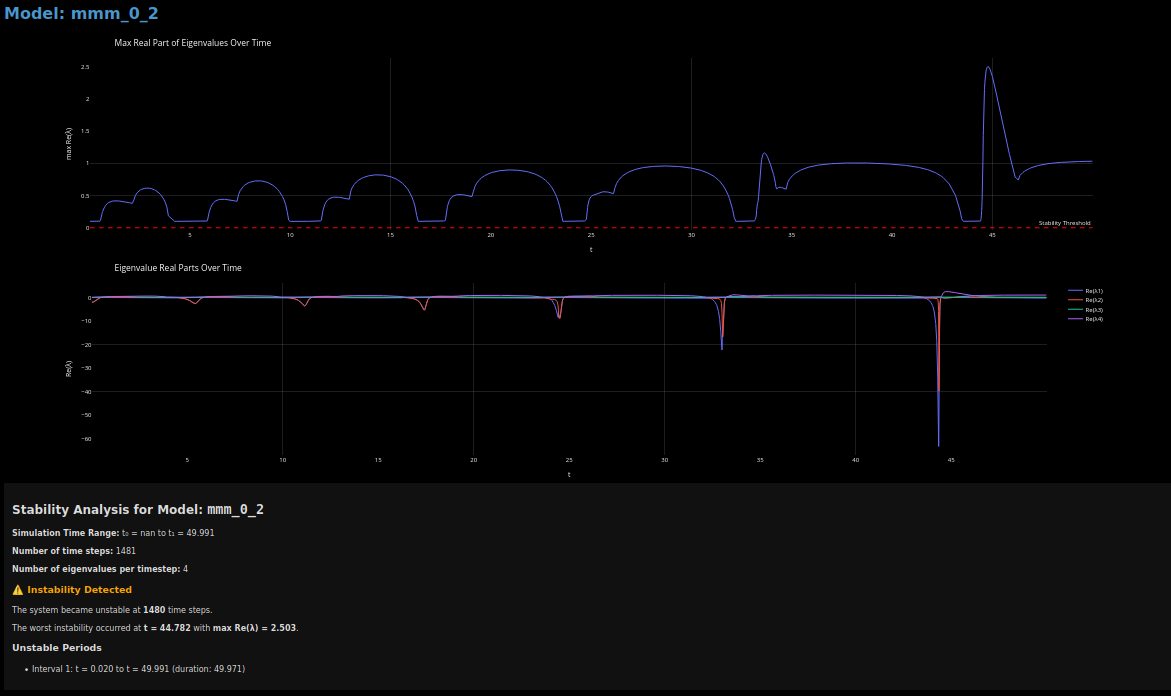Image resolution: width=1171 pixels, height=696 pixels.
Task: Click the 'Number of time steps: 1481' line
Action: (74, 550)
